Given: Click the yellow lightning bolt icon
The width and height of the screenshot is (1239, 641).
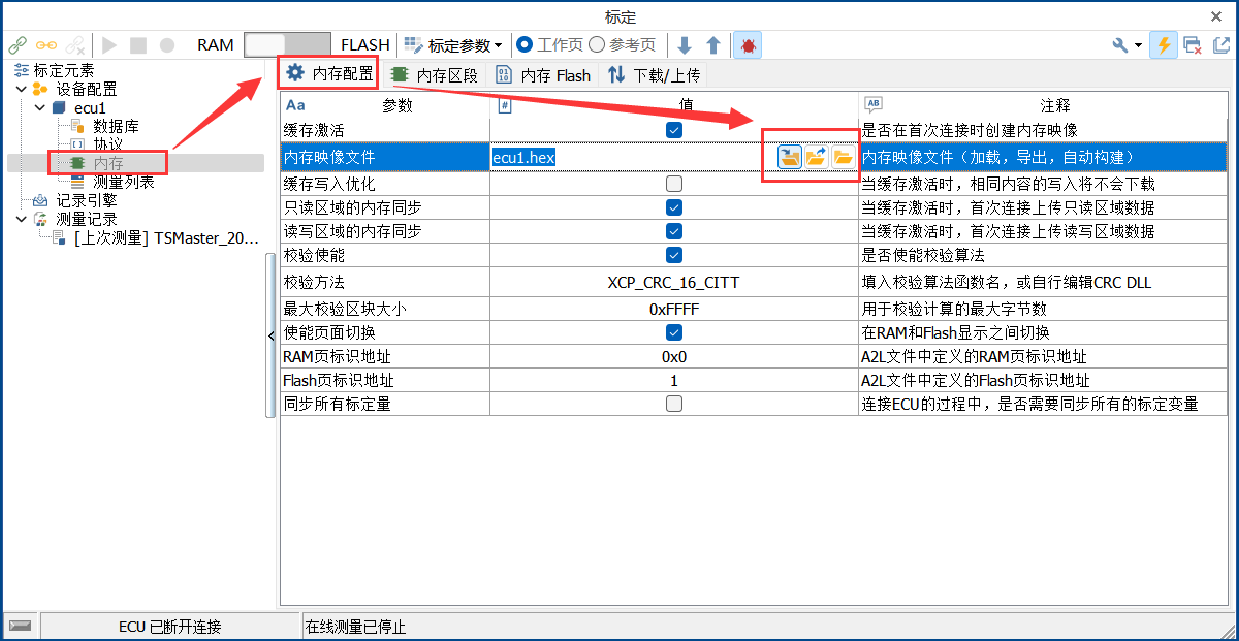Looking at the screenshot, I should pyautogui.click(x=1163, y=45).
